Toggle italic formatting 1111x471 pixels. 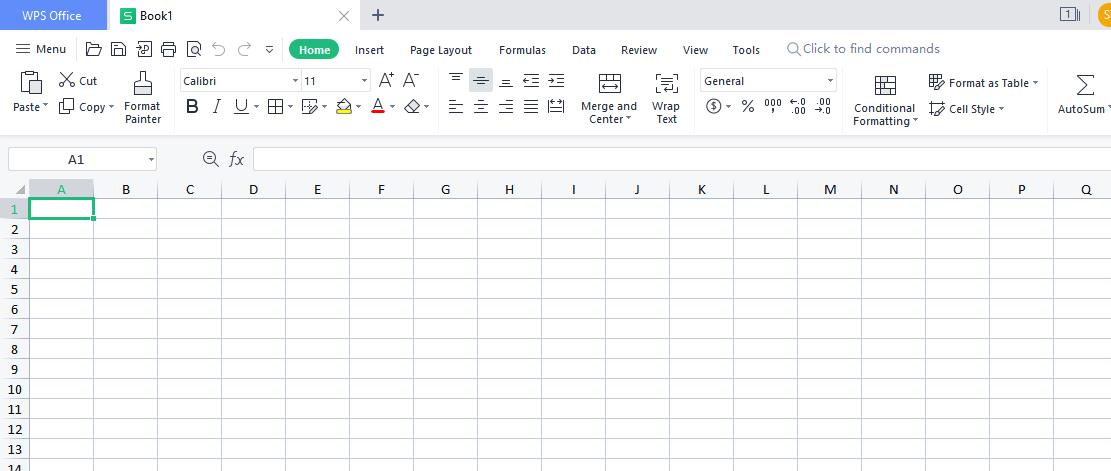click(x=217, y=107)
